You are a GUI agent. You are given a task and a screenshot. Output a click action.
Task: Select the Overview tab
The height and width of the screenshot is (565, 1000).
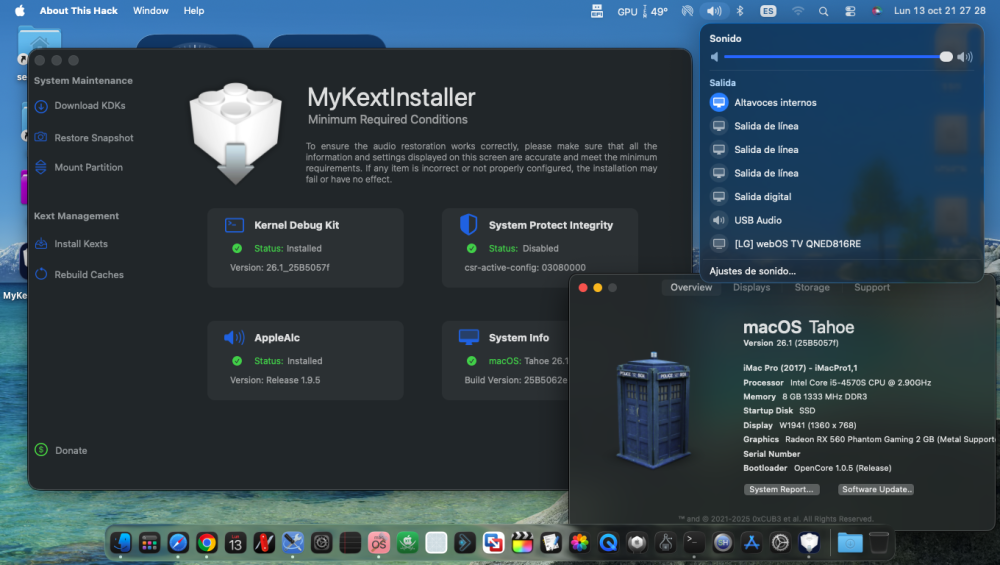point(691,288)
